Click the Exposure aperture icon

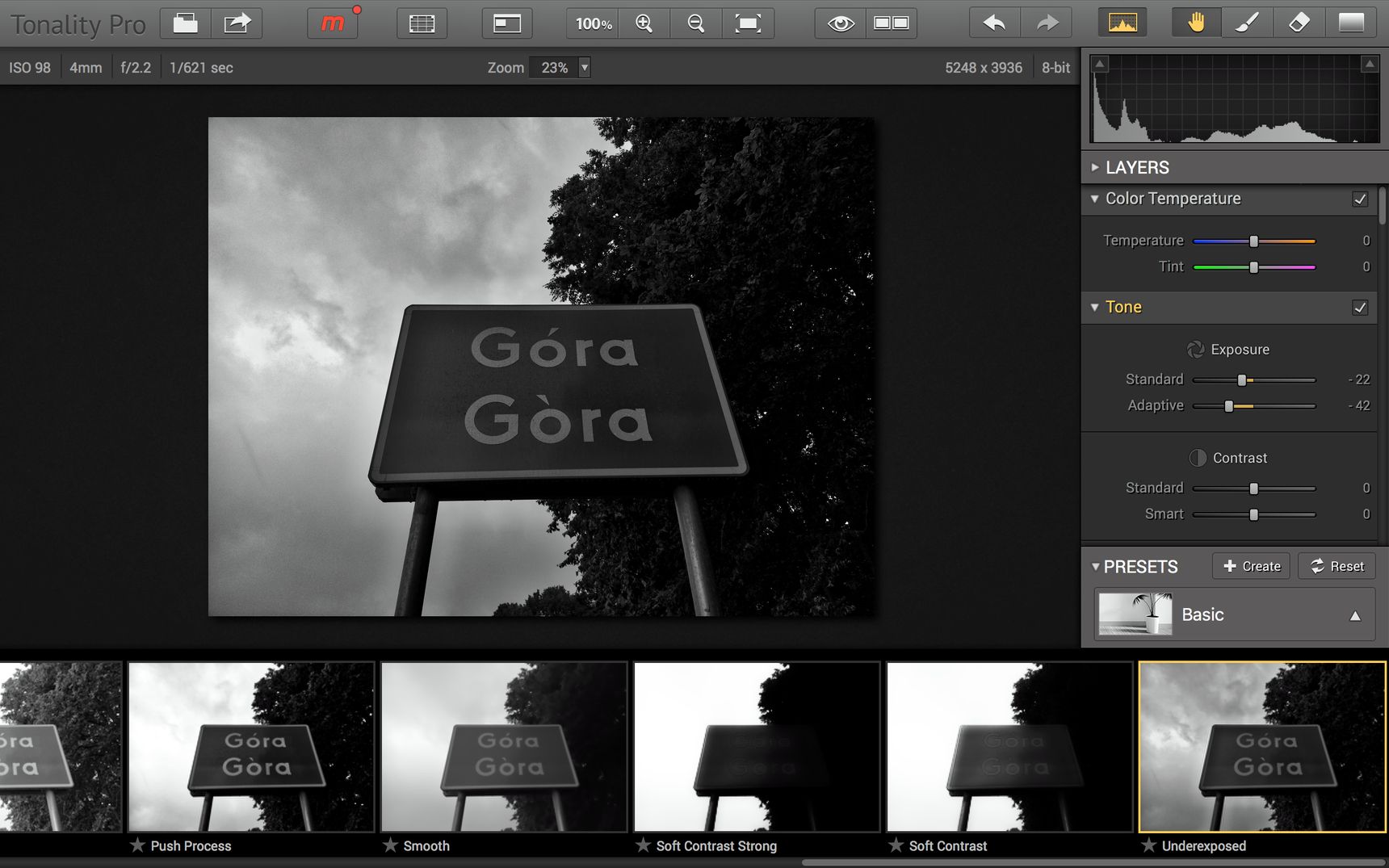click(1196, 350)
